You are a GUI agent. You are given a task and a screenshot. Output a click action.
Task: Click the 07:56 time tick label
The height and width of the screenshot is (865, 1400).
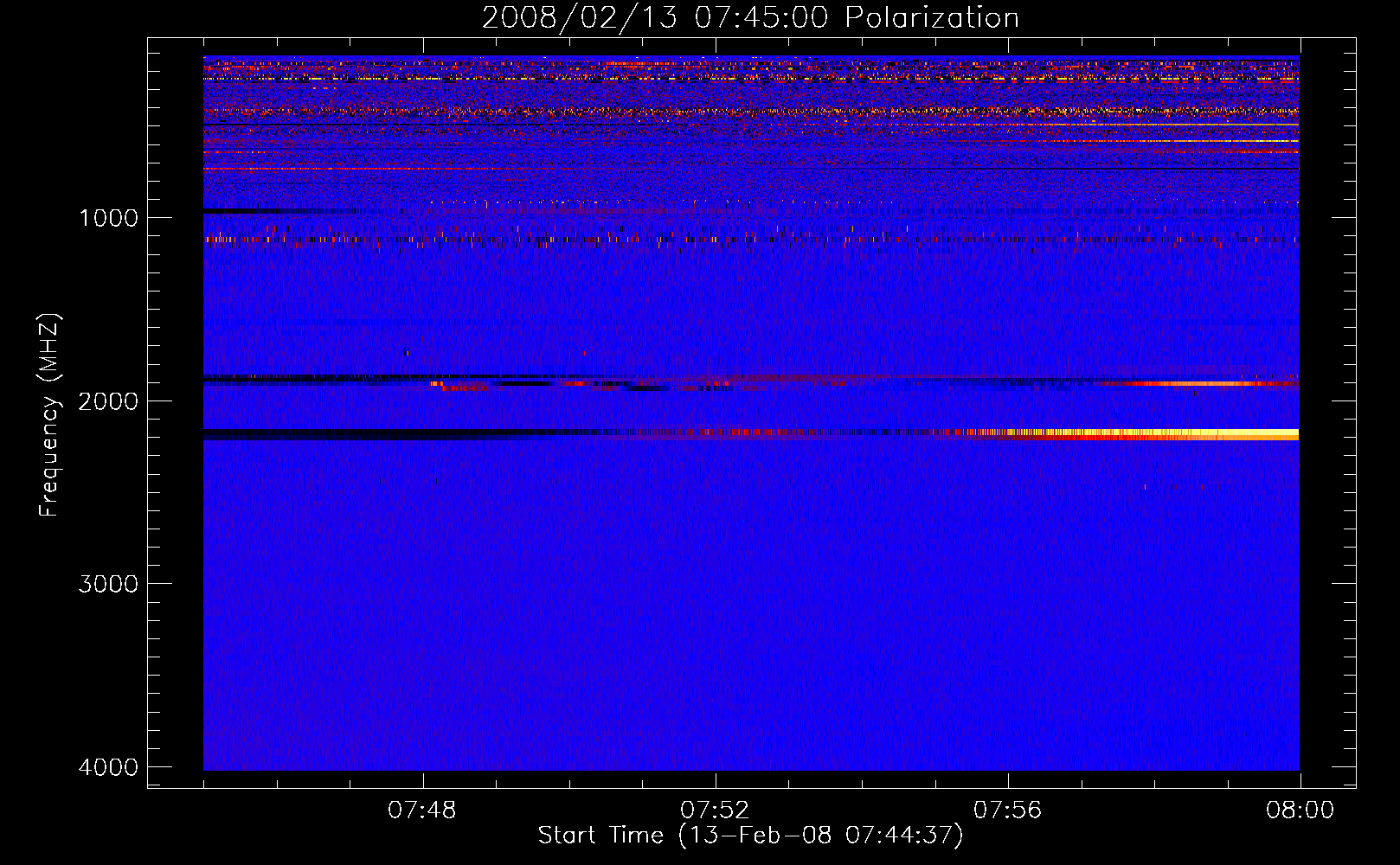1007,811
